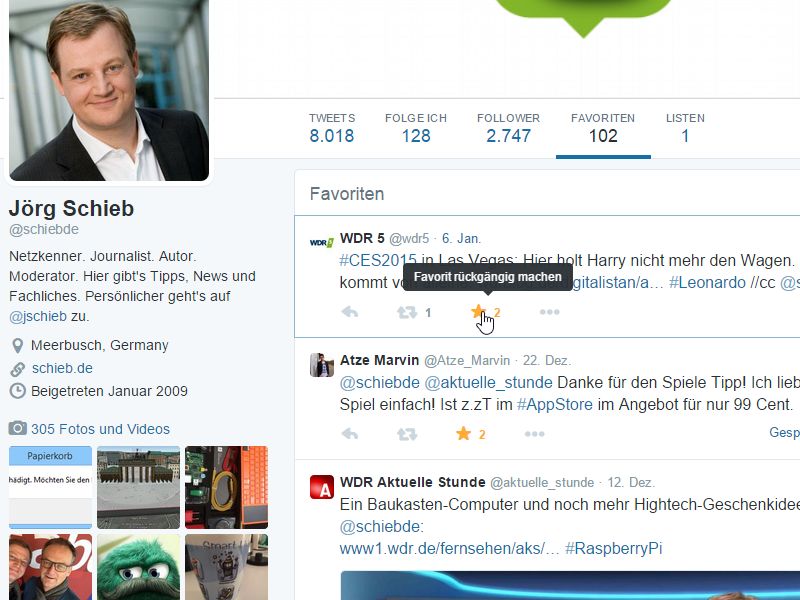Click the Favoriten section heading
Viewport: 800px width, 600px height.
point(347,194)
